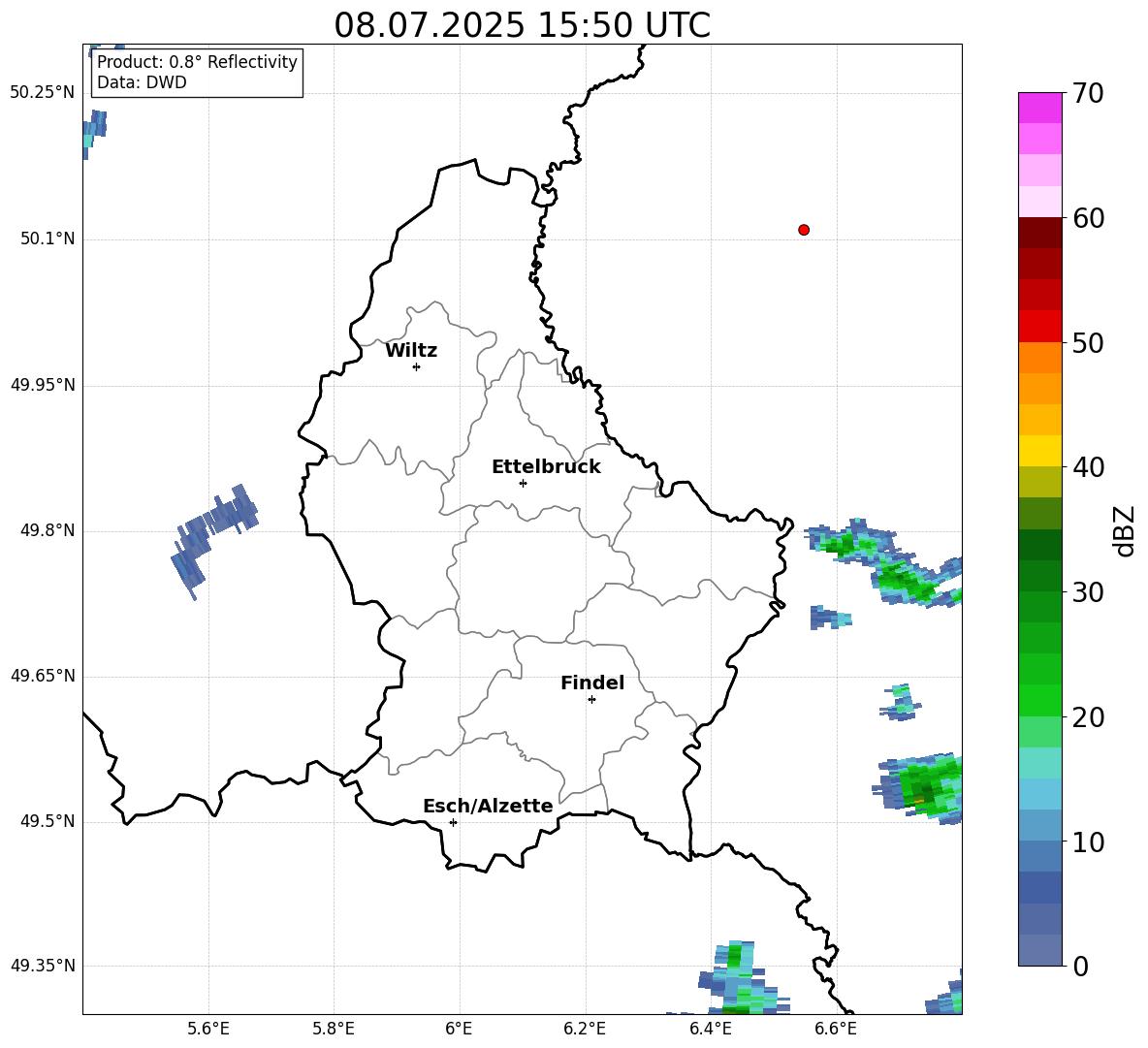The image size is (1148, 1048).
Task: Click the '49.95°N' latitude label
Action: (43, 384)
